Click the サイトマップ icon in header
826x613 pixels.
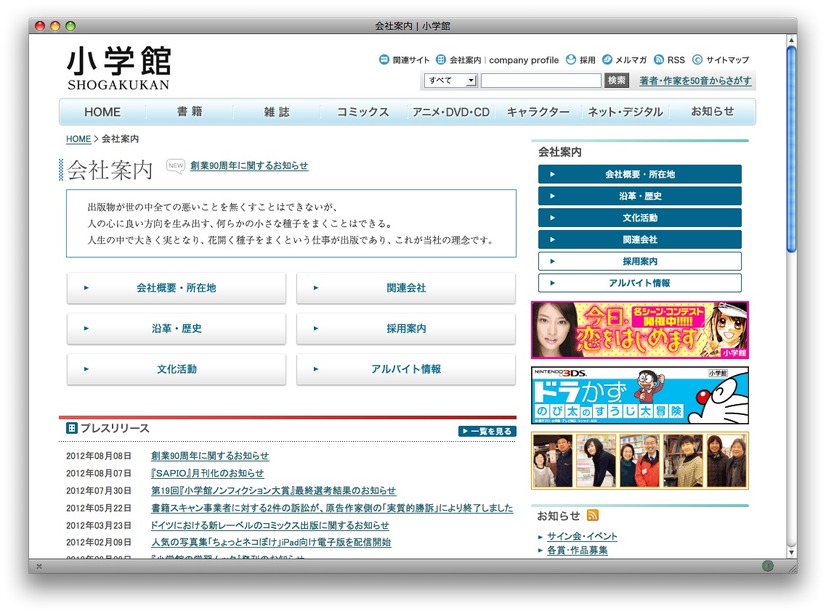(x=697, y=60)
